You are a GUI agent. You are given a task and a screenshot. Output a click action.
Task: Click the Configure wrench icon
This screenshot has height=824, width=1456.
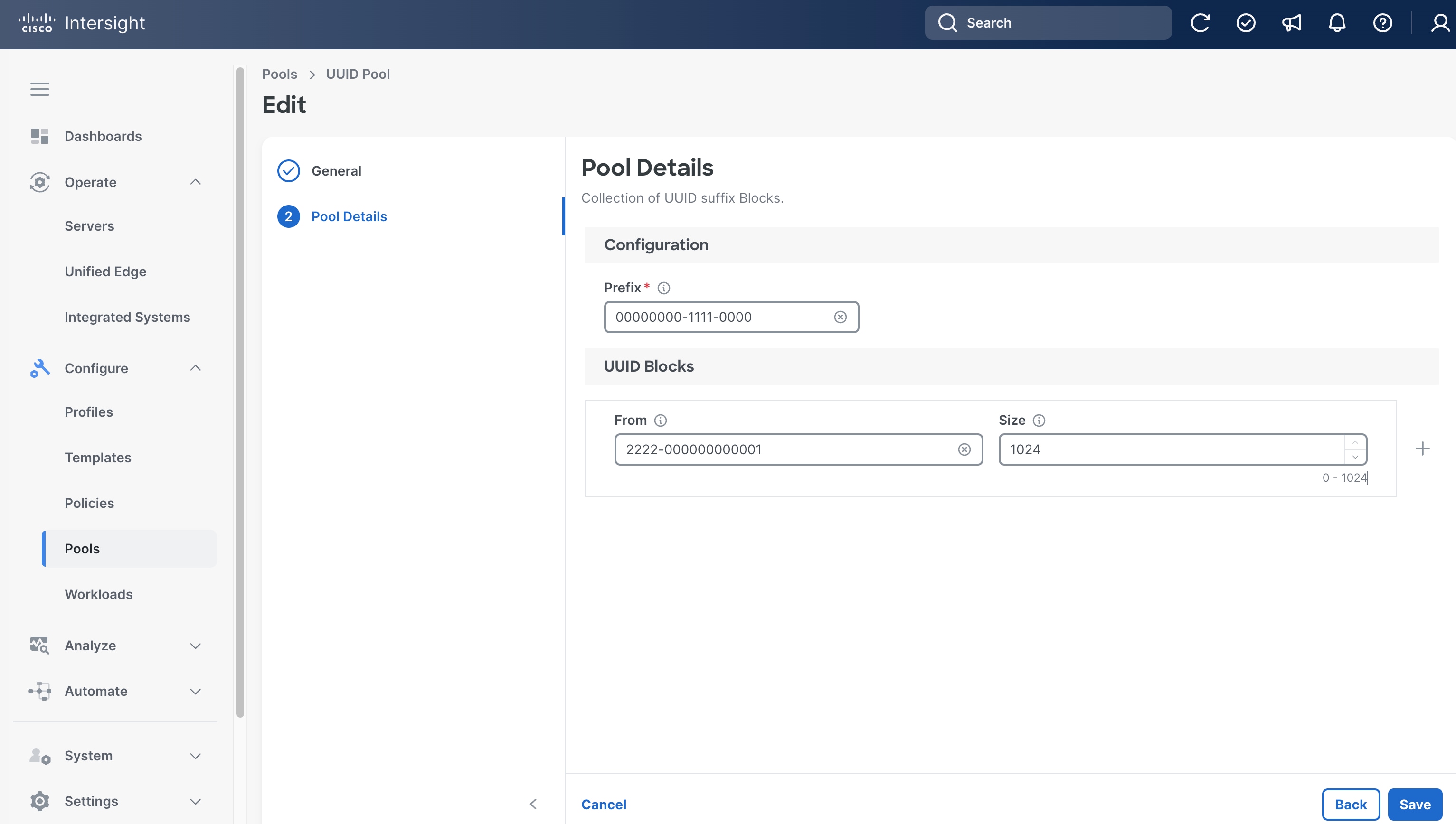point(39,368)
